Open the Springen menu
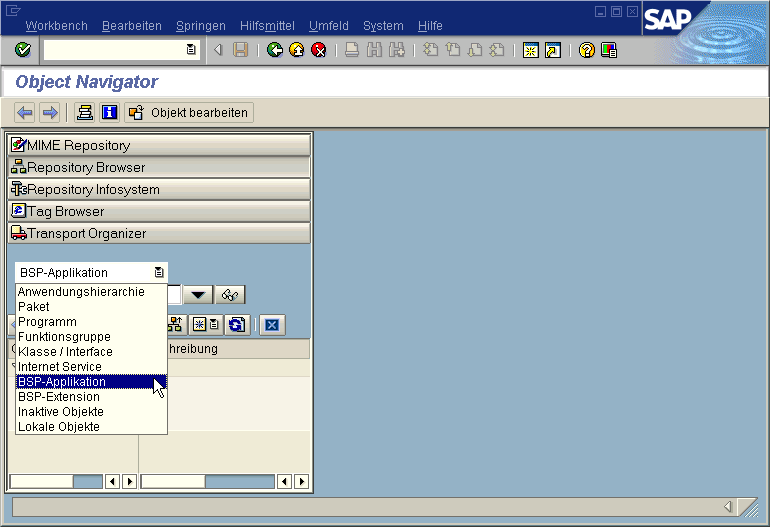Image resolution: width=770 pixels, height=527 pixels. (201, 26)
